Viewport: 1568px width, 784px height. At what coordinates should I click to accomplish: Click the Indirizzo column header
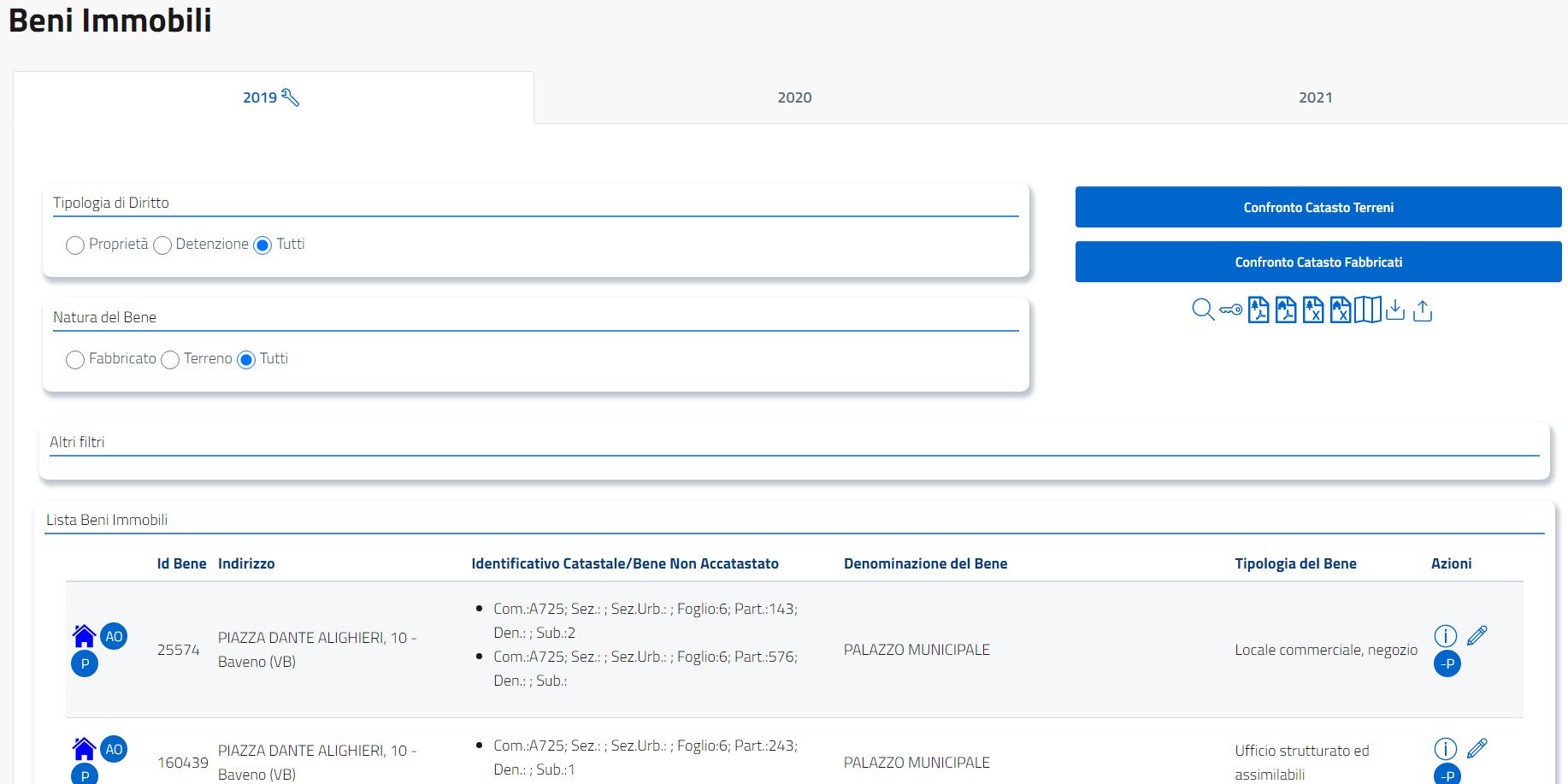click(246, 563)
